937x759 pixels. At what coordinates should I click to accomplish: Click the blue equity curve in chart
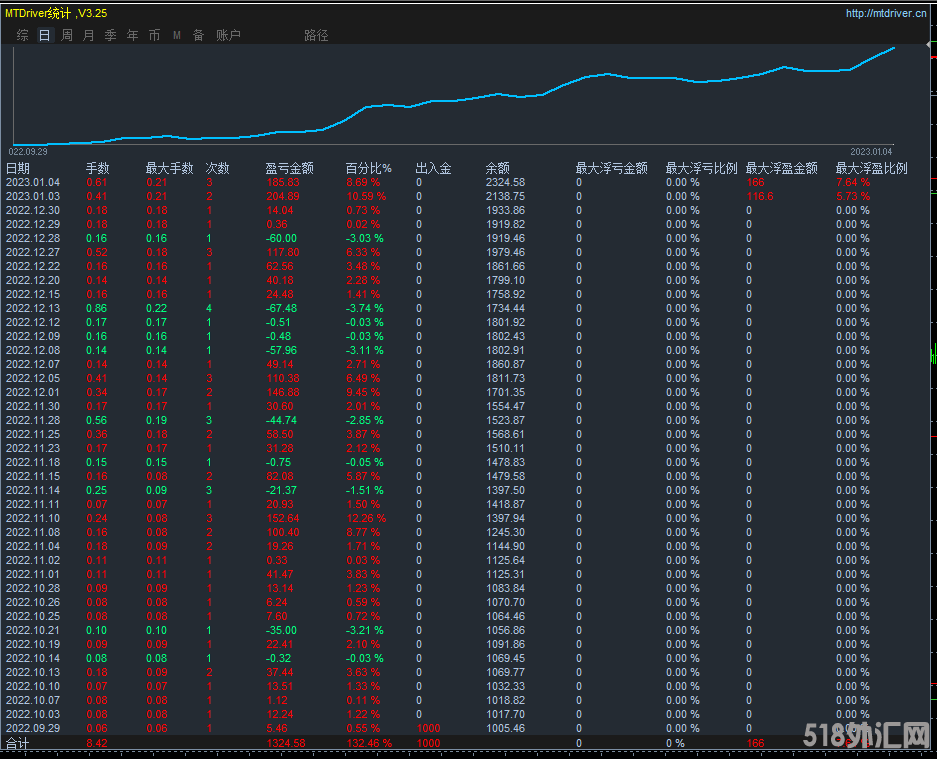coord(454,100)
